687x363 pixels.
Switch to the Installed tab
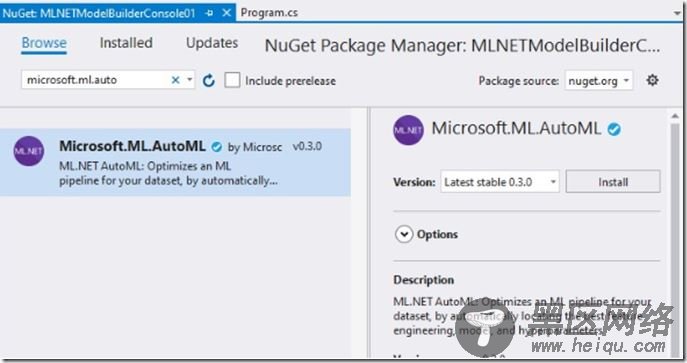(x=126, y=43)
